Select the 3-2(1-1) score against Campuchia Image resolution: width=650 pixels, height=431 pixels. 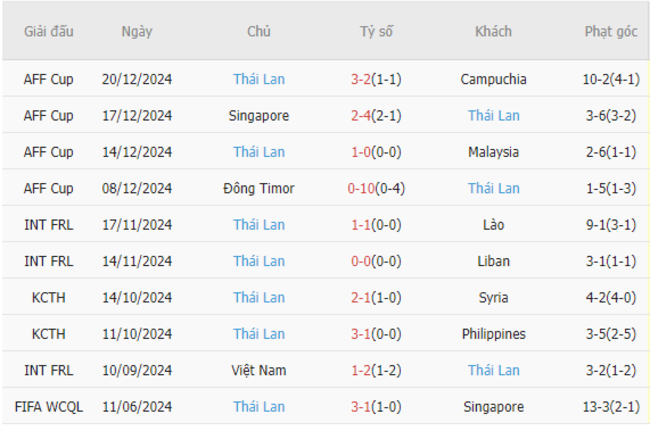tap(376, 79)
